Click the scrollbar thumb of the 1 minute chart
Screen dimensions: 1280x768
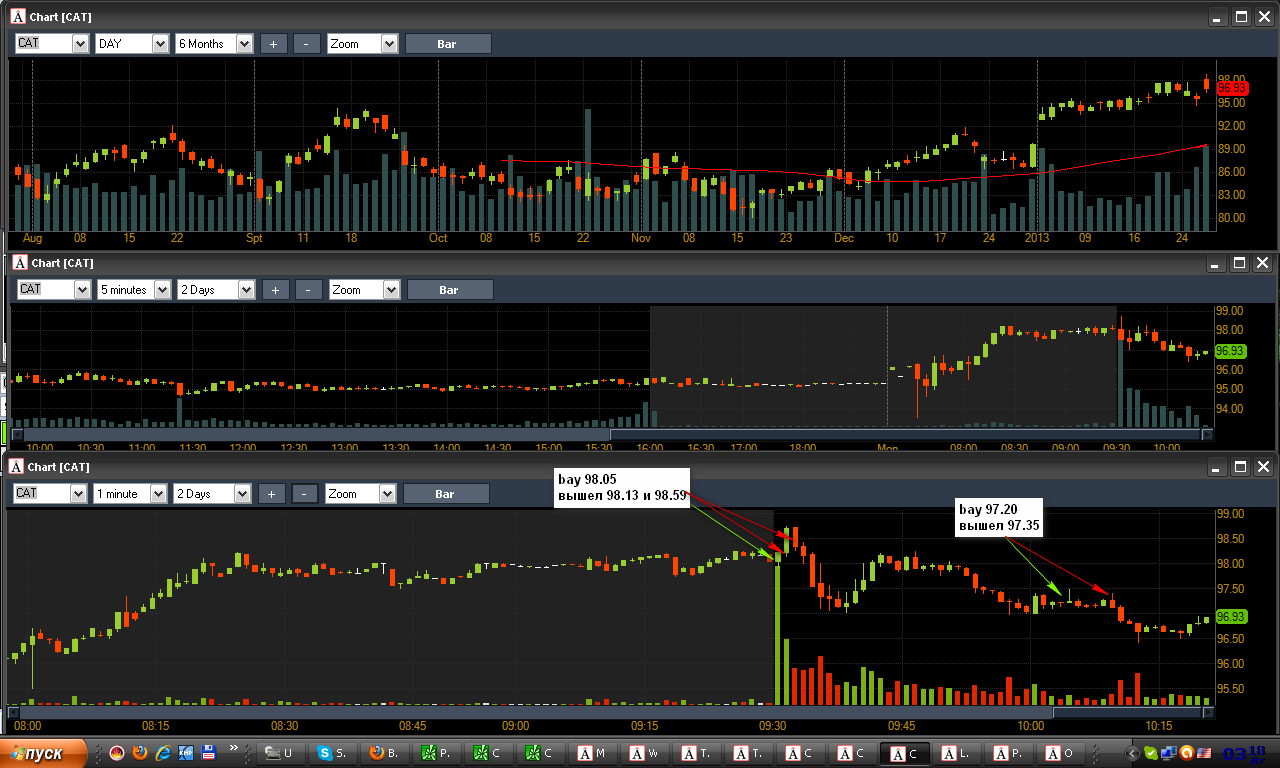click(x=1126, y=712)
